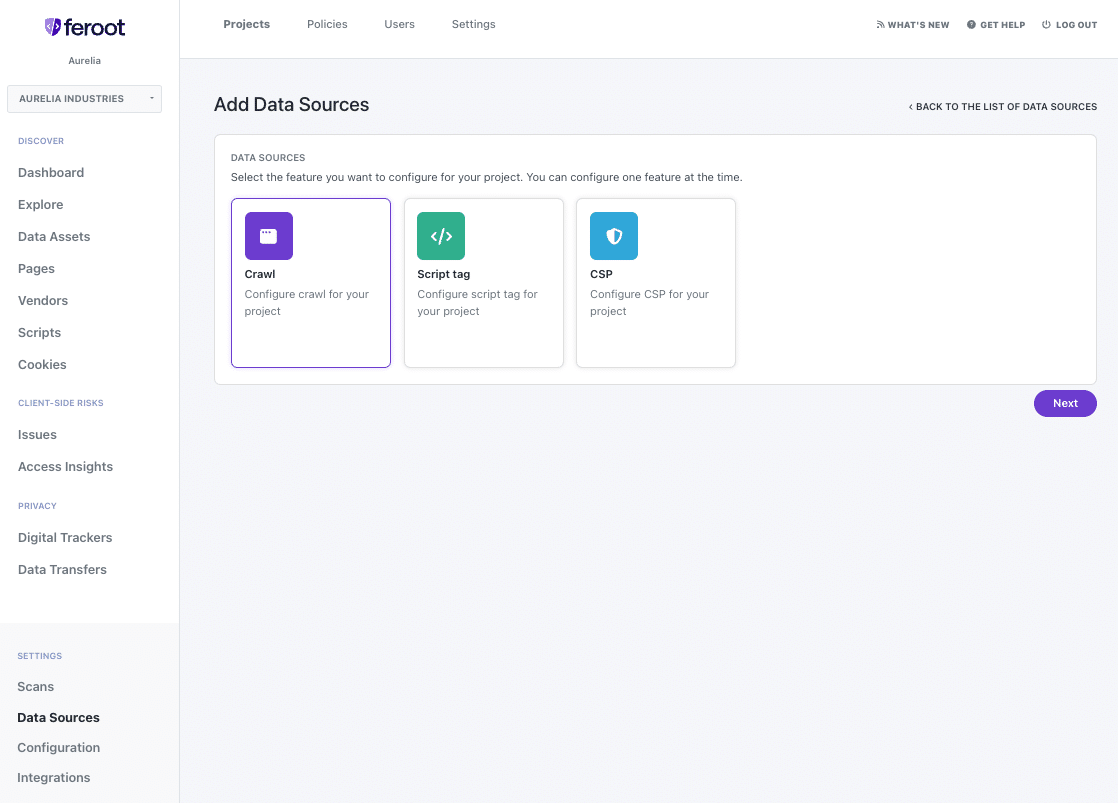1118x803 pixels.
Task: Open the Settings top navigation tab
Action: pos(473,24)
